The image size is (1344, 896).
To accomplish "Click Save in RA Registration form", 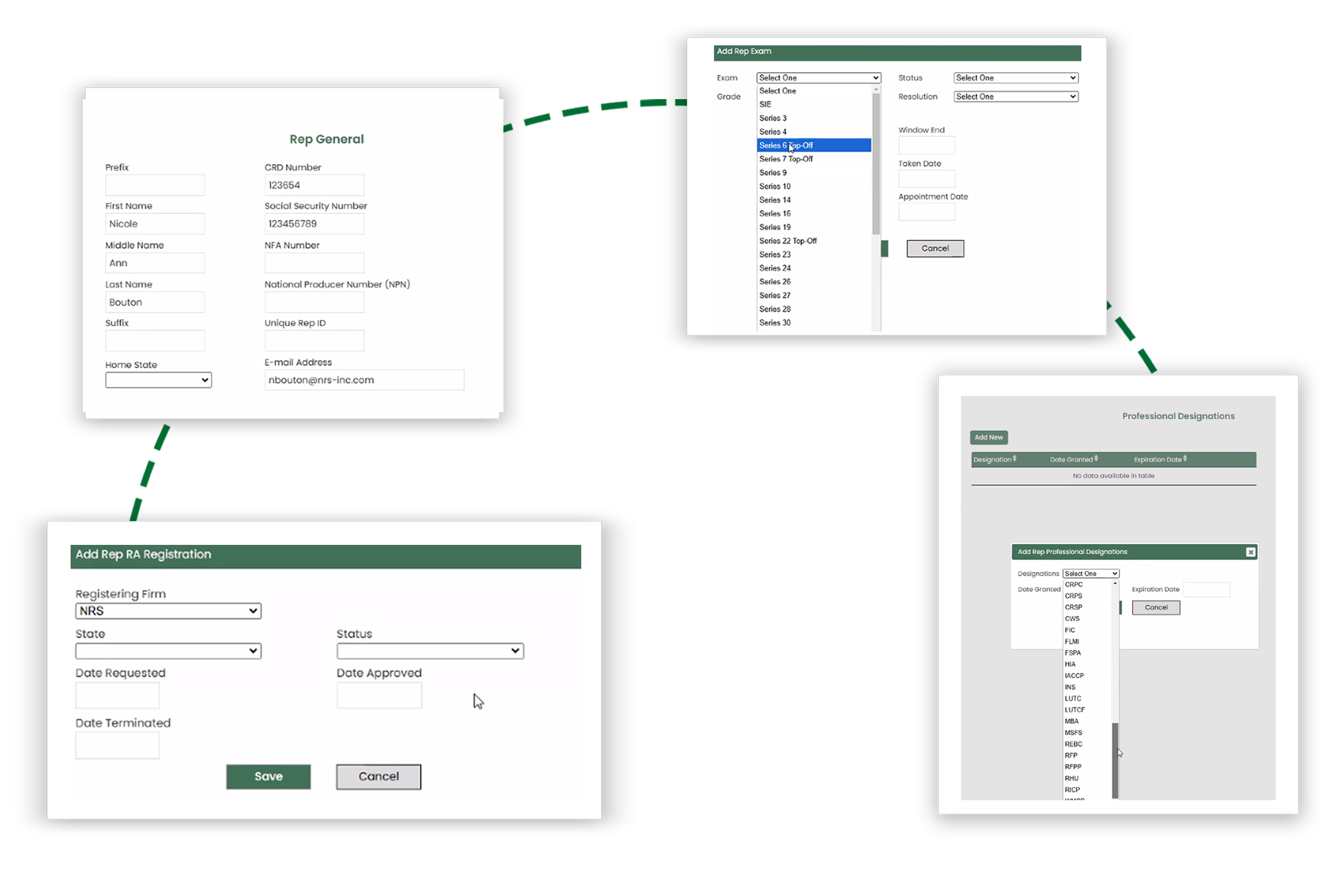I will 268,777.
